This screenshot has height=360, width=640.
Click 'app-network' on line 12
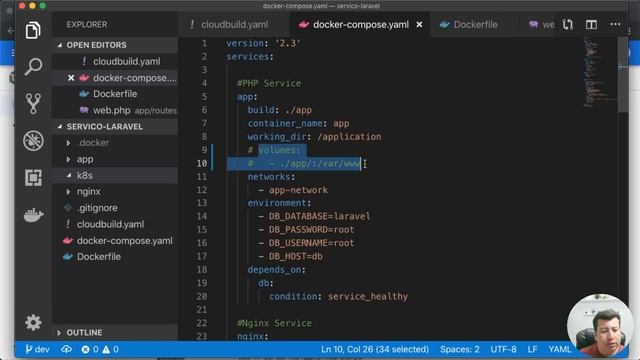(x=298, y=190)
